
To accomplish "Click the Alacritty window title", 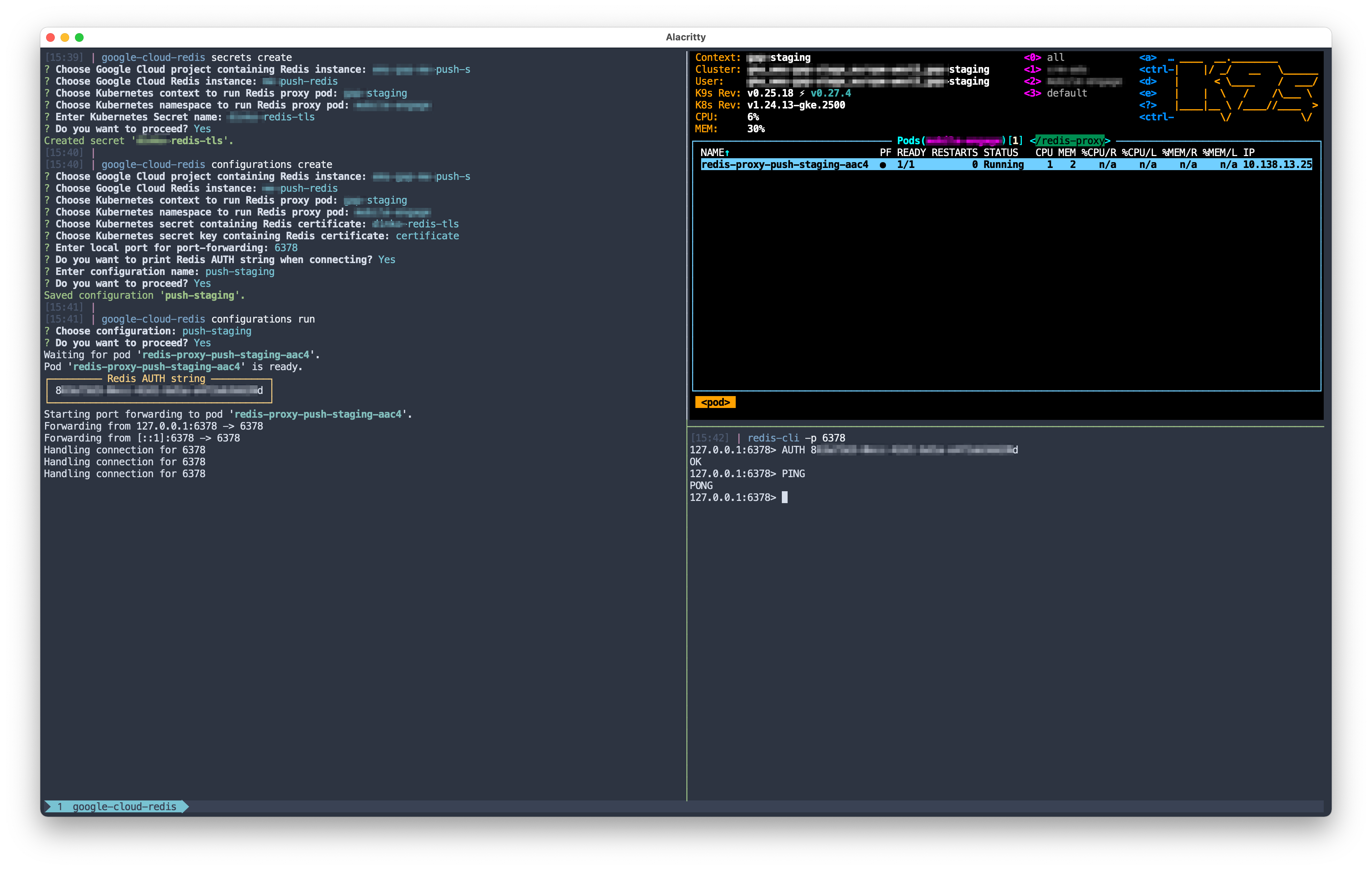I will tap(685, 37).
